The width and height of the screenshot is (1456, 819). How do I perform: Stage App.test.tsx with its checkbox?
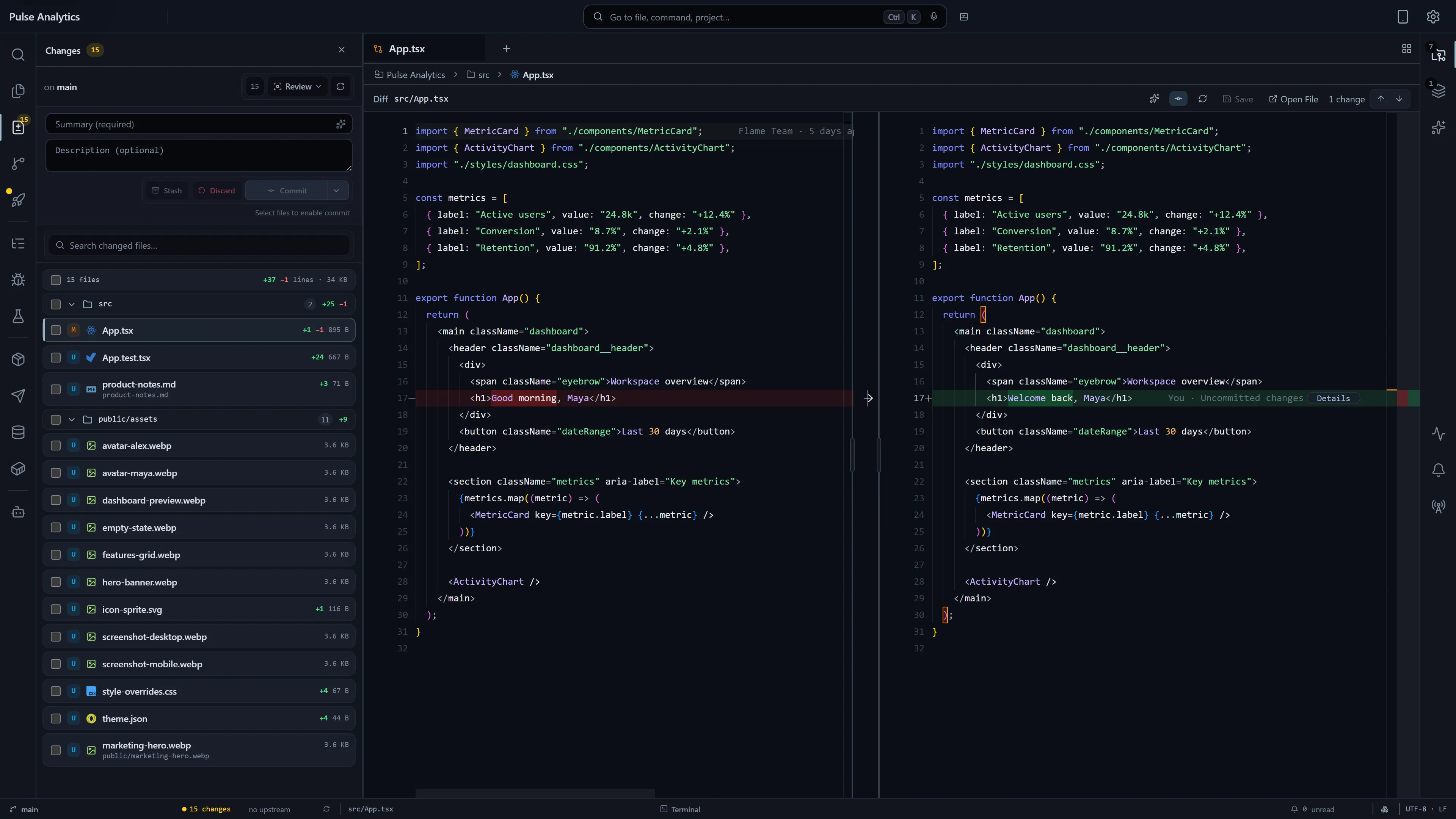pyautogui.click(x=55, y=357)
